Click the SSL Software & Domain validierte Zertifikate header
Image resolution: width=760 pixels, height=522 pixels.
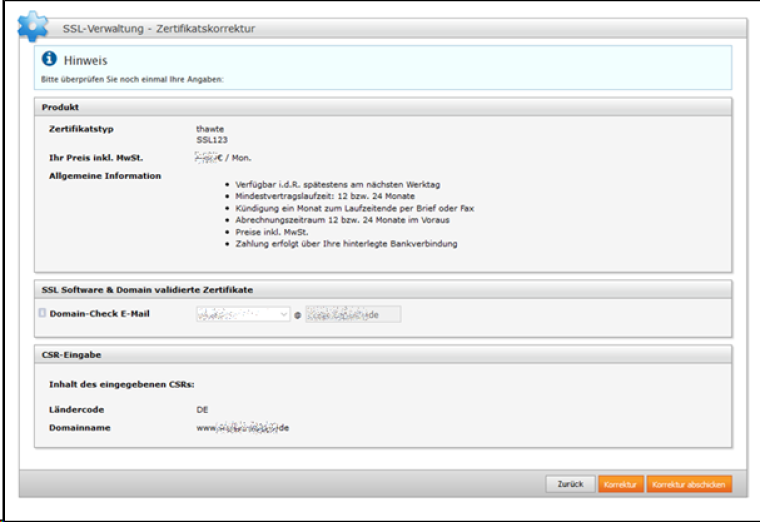tap(383, 290)
